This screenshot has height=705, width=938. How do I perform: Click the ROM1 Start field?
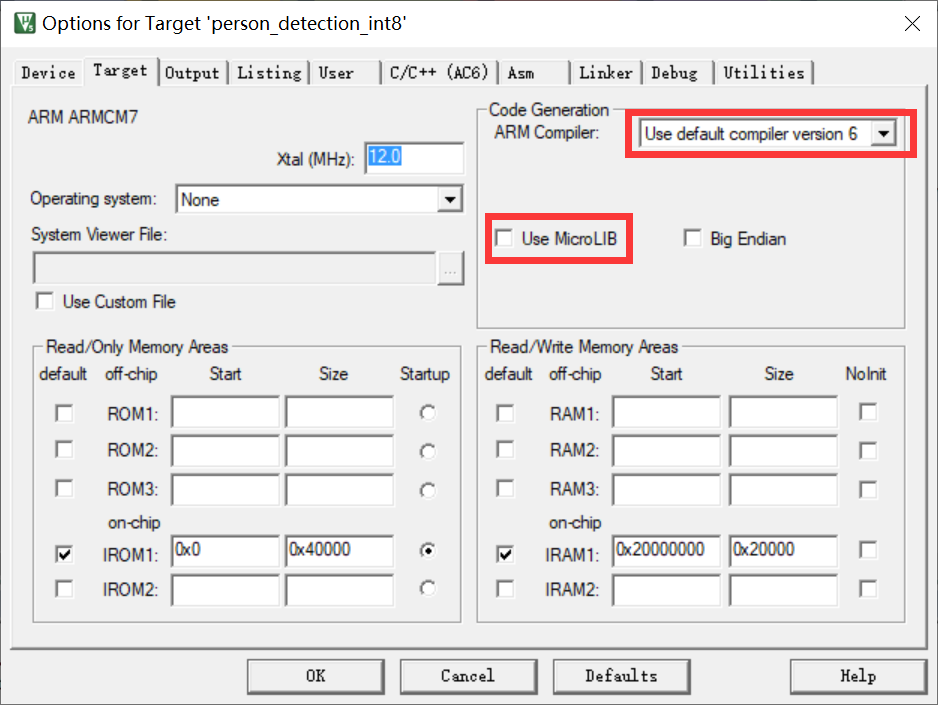tap(226, 411)
